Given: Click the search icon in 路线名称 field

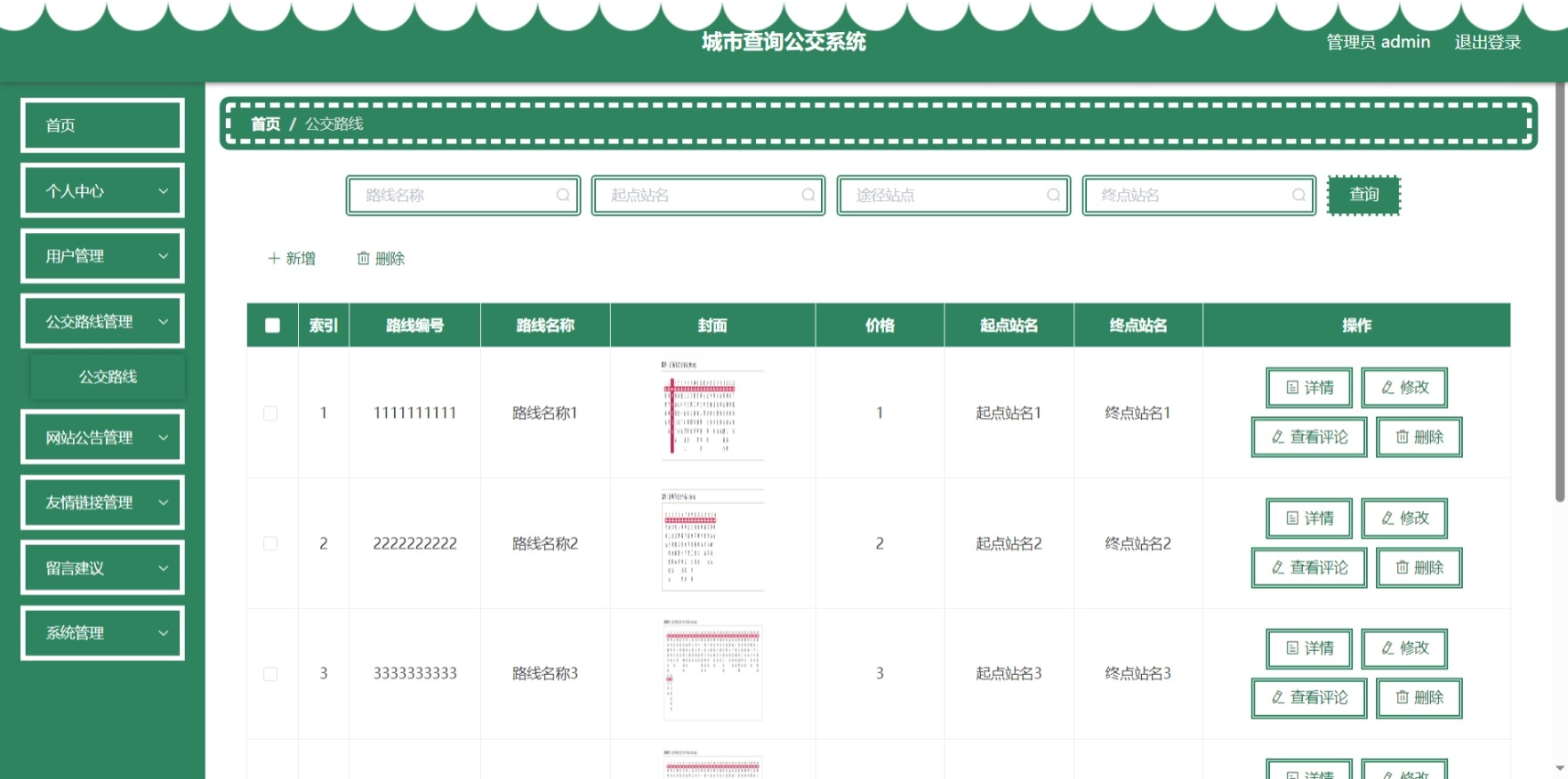Looking at the screenshot, I should tap(563, 195).
